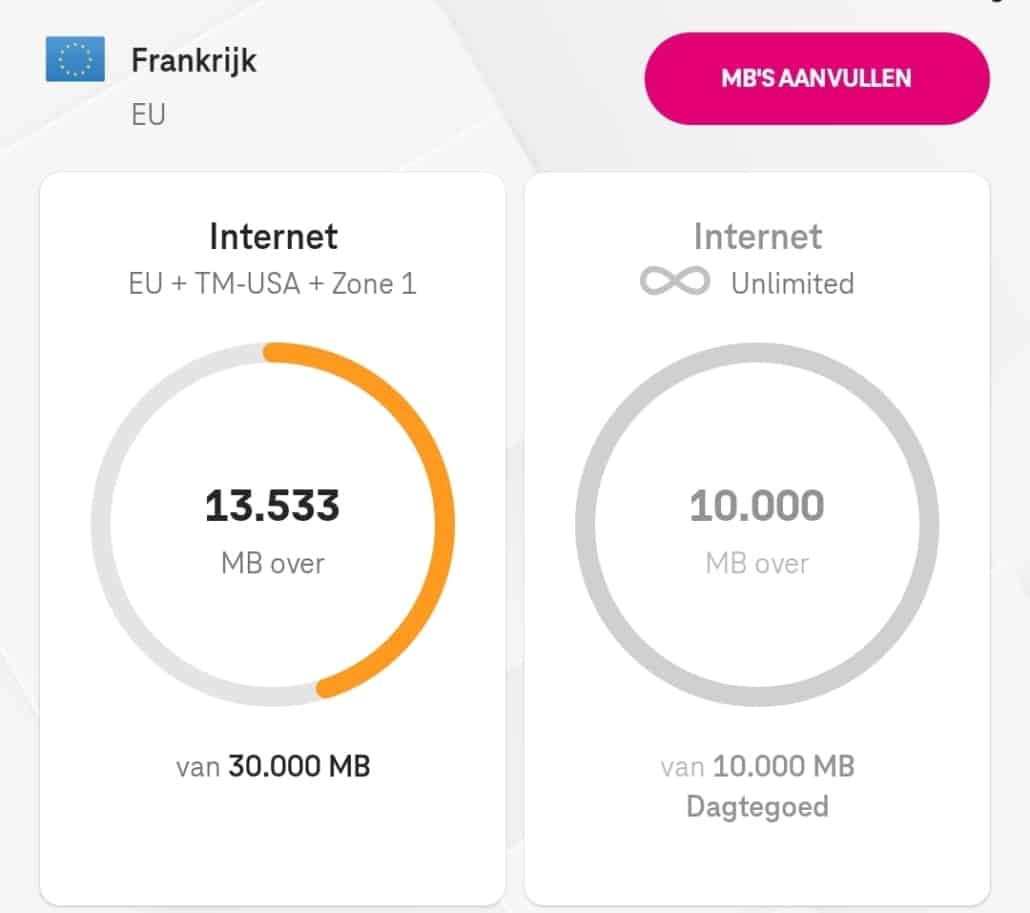The image size is (1030, 913).
Task: Open the EU + TM-USA + Zone 1 subtitle
Action: tap(272, 283)
